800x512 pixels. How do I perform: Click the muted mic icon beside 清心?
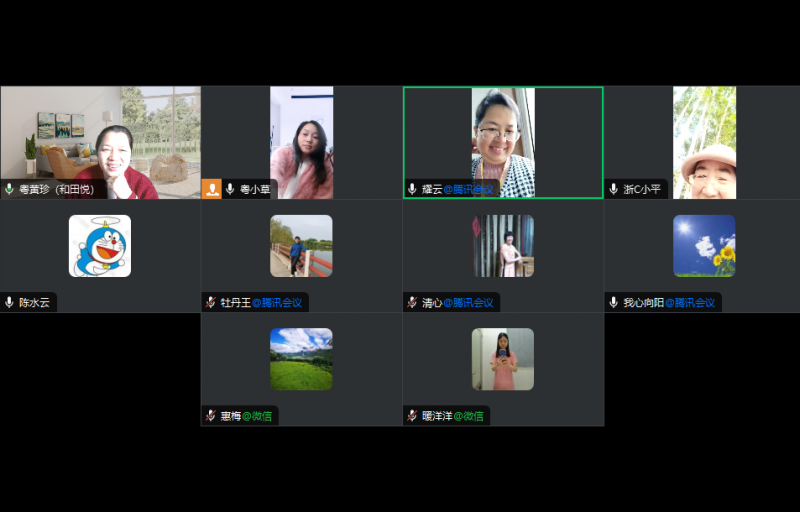[412, 302]
